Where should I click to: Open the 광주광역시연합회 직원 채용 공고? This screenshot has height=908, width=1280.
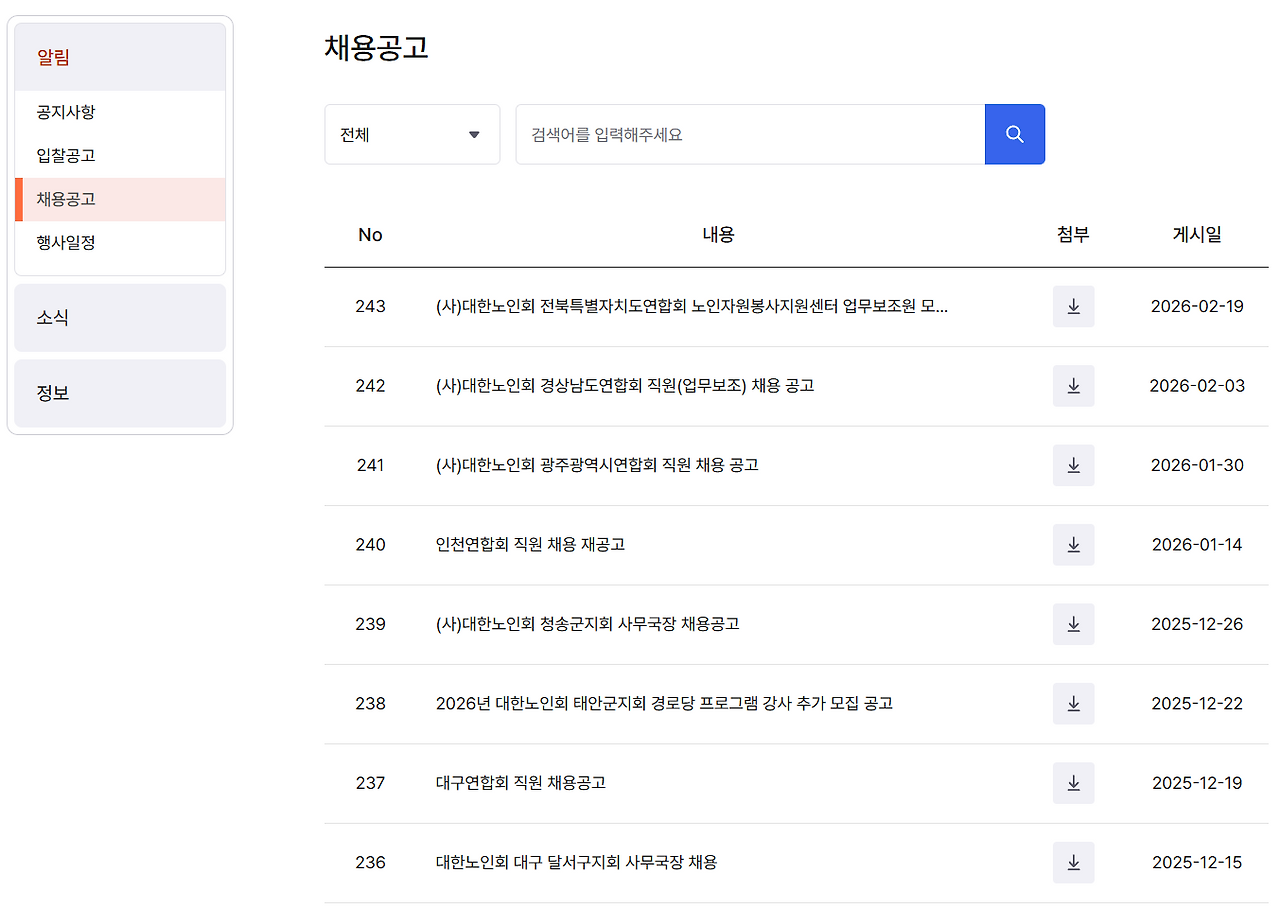point(597,465)
